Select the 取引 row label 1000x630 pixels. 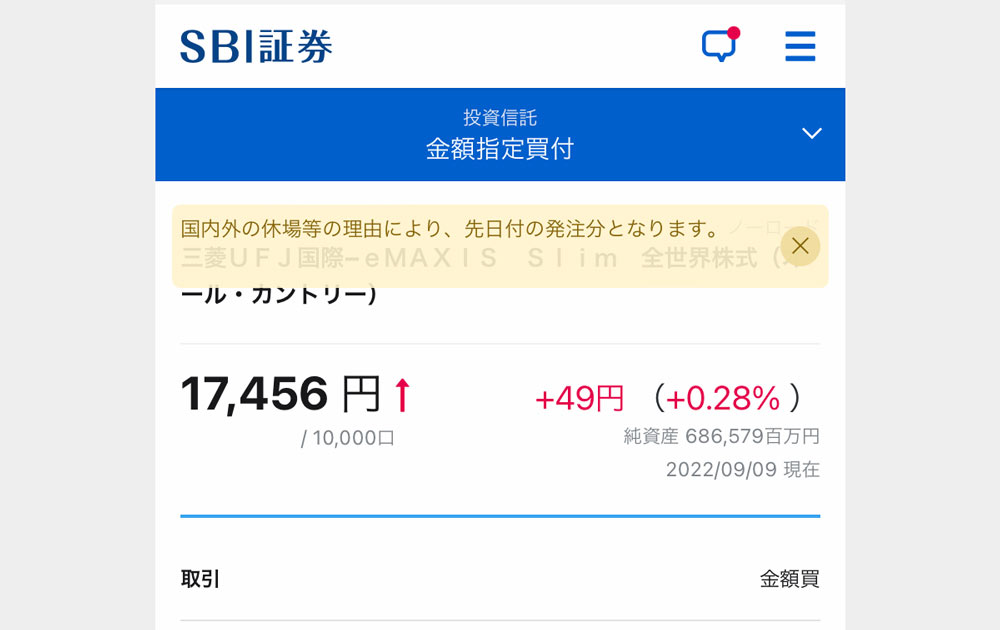click(200, 579)
